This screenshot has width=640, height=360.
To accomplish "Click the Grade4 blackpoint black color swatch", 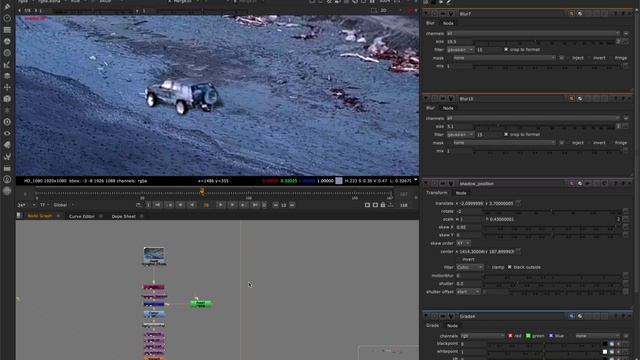I will [x=605, y=344].
